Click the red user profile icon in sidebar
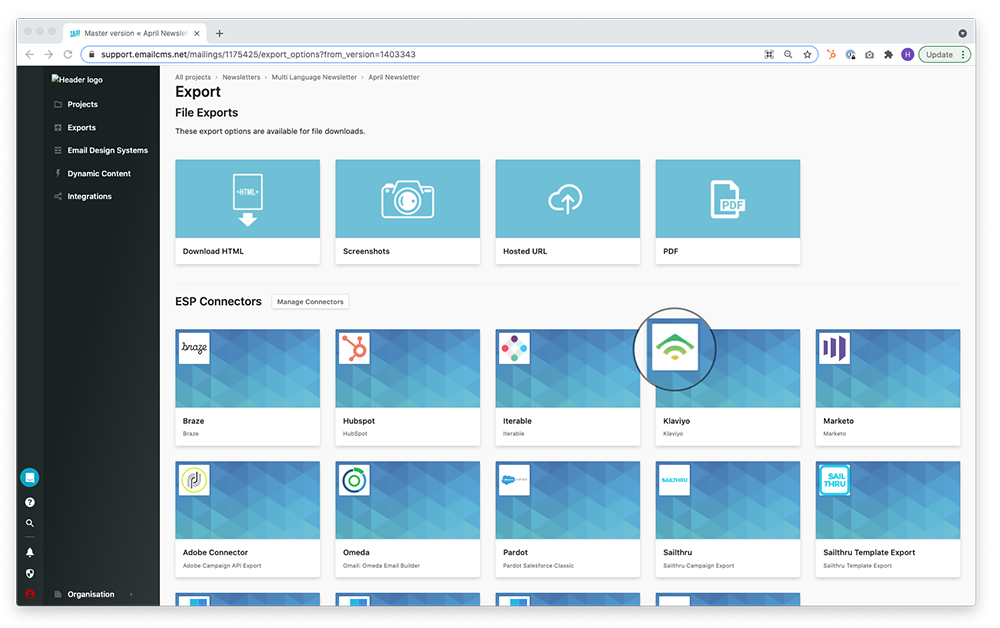The width and height of the screenshot is (1000, 628). [30, 594]
